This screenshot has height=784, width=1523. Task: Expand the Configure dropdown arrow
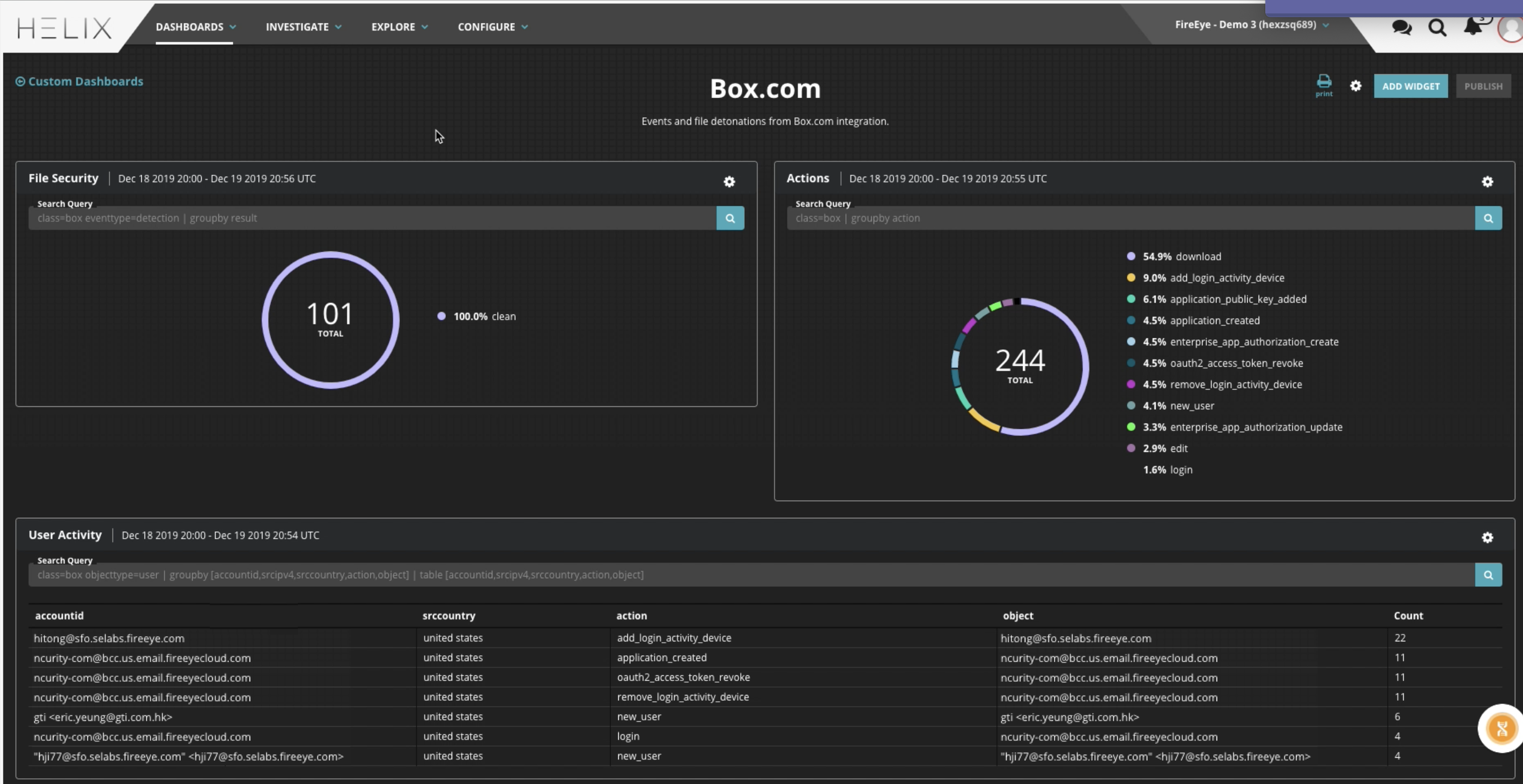(x=524, y=27)
